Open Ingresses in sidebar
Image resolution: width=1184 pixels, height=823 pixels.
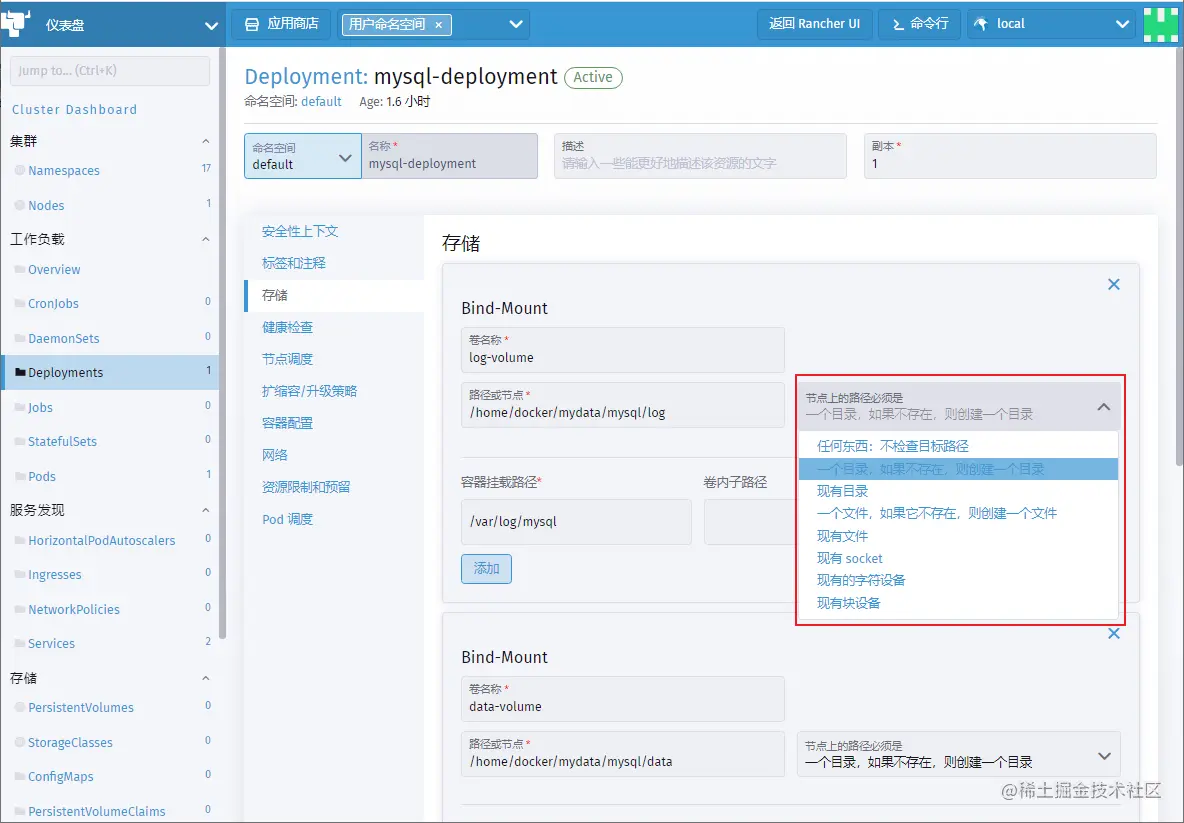(x=55, y=575)
